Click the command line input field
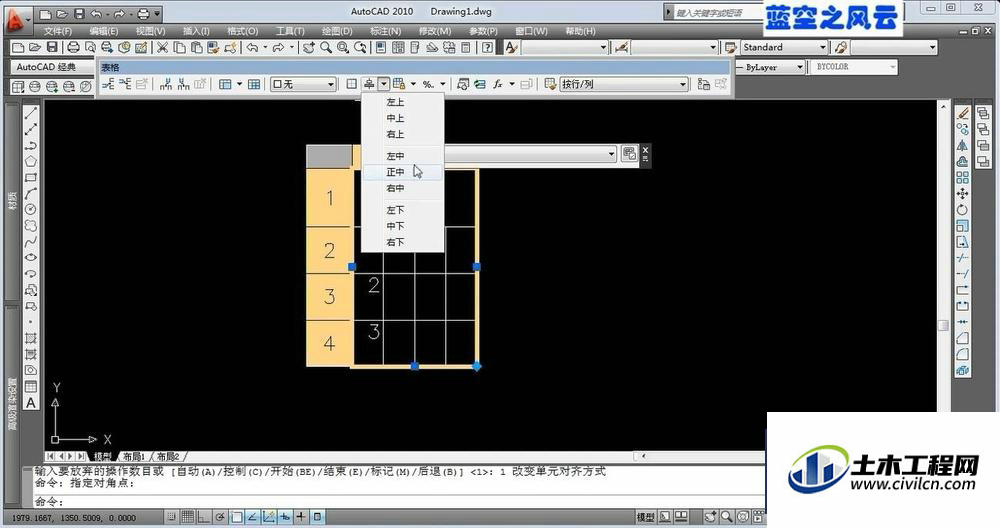1000x528 pixels. click(399, 501)
